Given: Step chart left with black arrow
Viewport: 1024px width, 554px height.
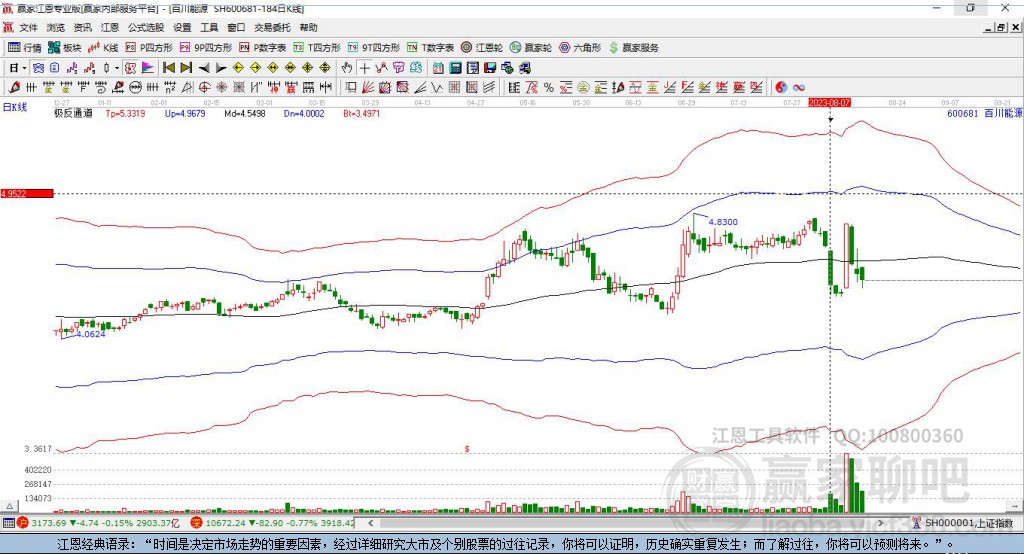Looking at the screenshot, I should [204, 68].
